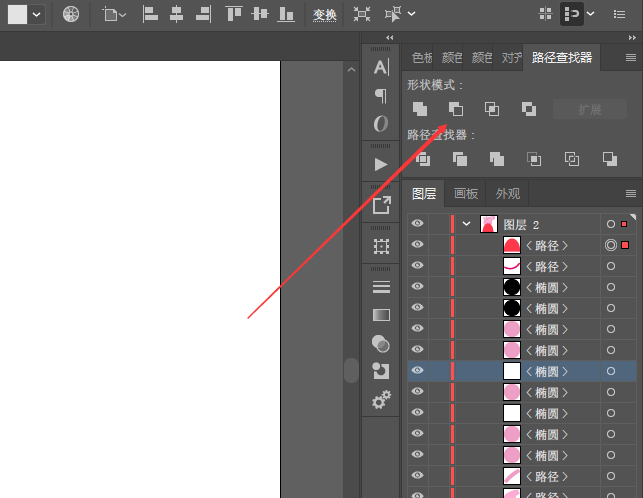Align objects to horizontal center
The image size is (643, 498).
[x=176, y=14]
